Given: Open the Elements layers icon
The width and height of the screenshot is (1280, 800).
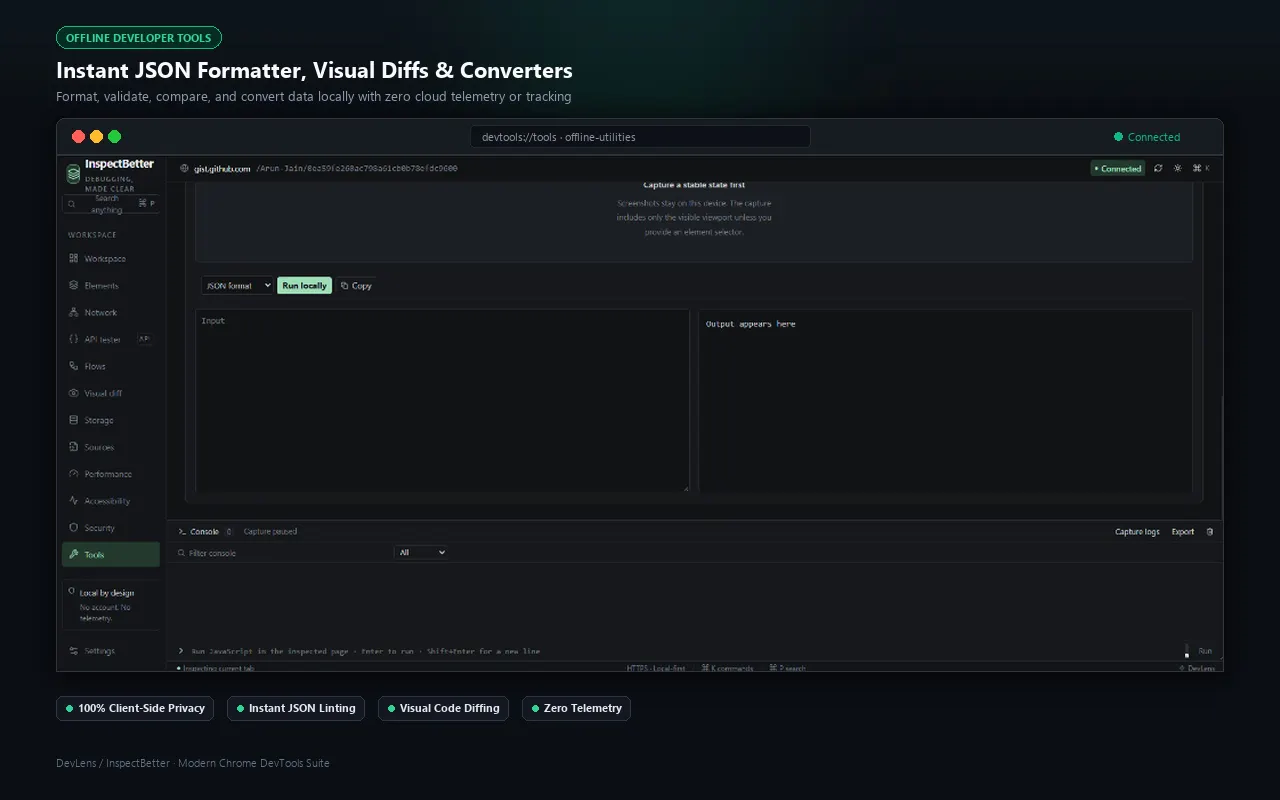Looking at the screenshot, I should point(74,285).
